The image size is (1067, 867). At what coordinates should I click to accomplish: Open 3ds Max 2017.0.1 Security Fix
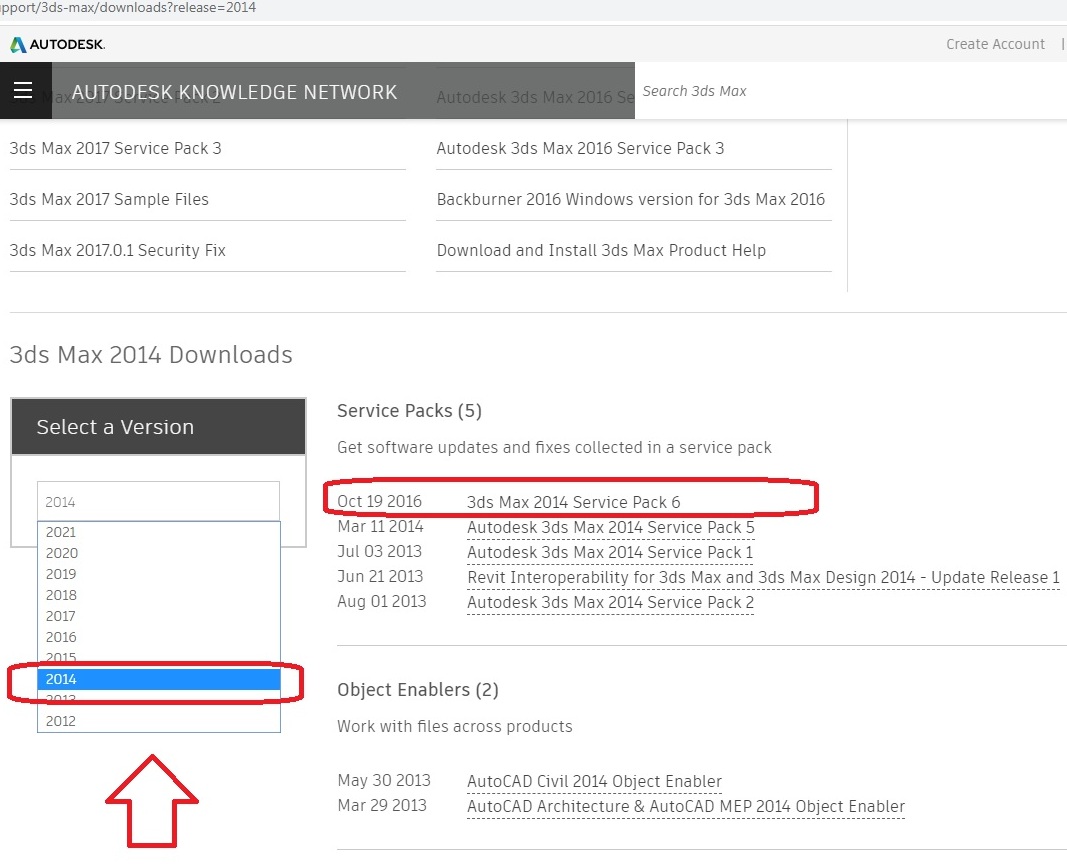118,250
